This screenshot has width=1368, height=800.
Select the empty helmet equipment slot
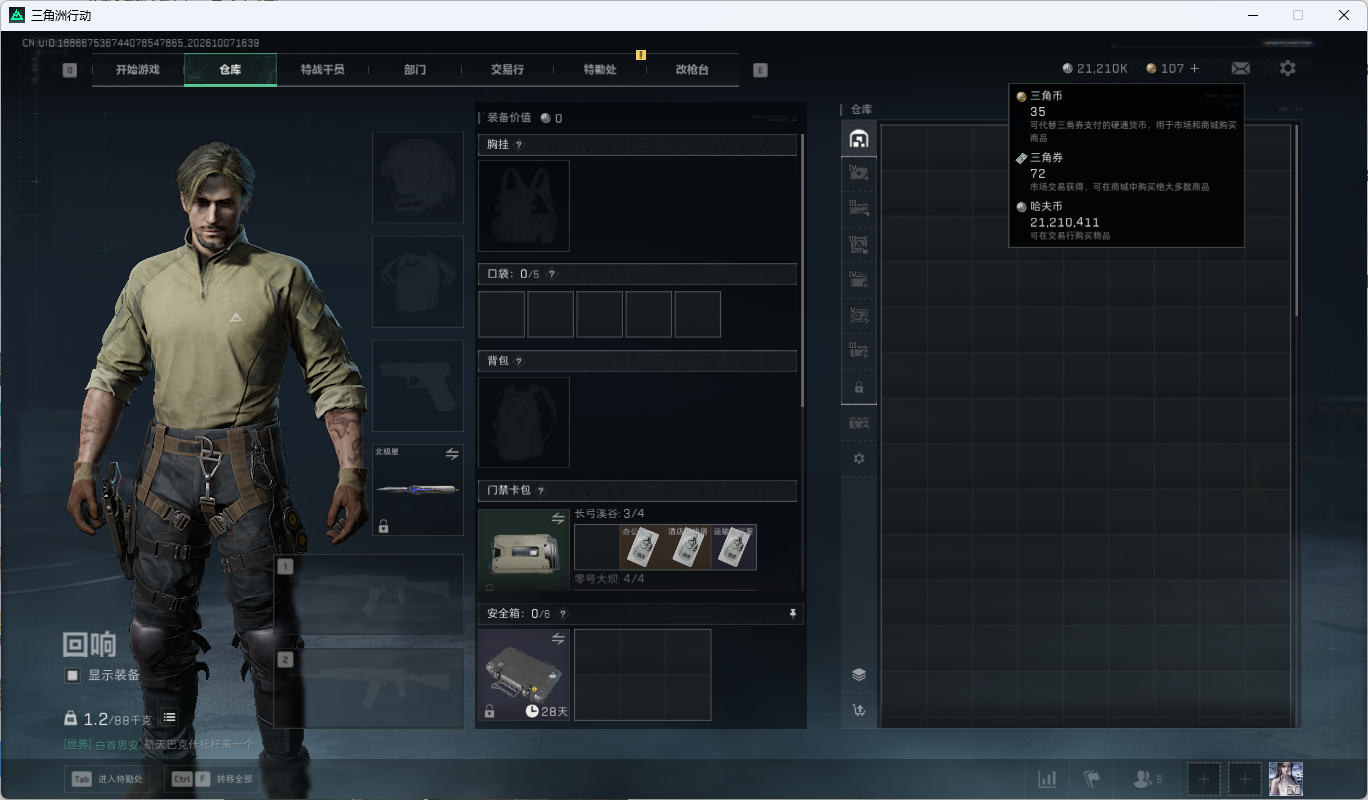[418, 178]
